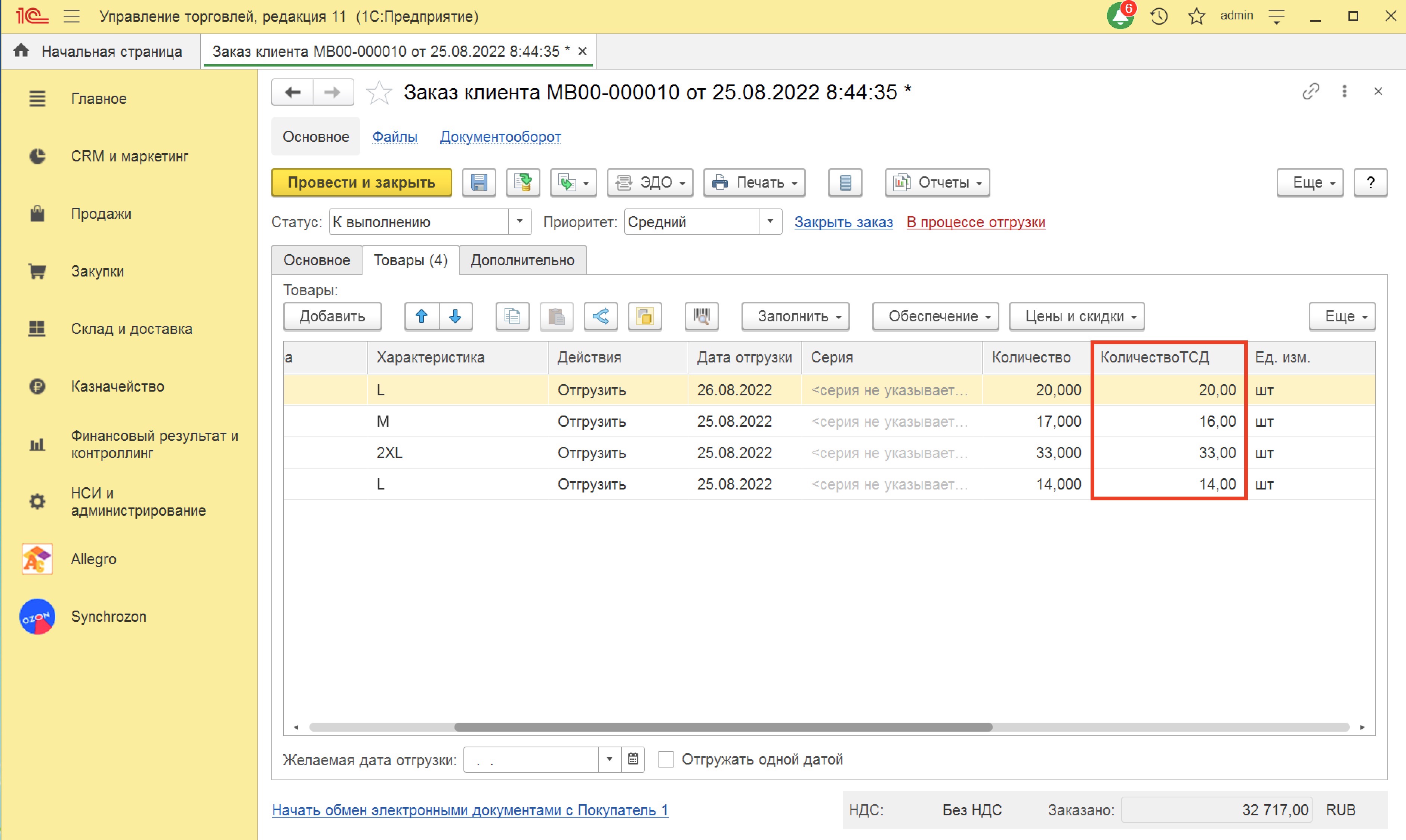Click the post document icon
The height and width of the screenshot is (840, 1406).
[522, 183]
